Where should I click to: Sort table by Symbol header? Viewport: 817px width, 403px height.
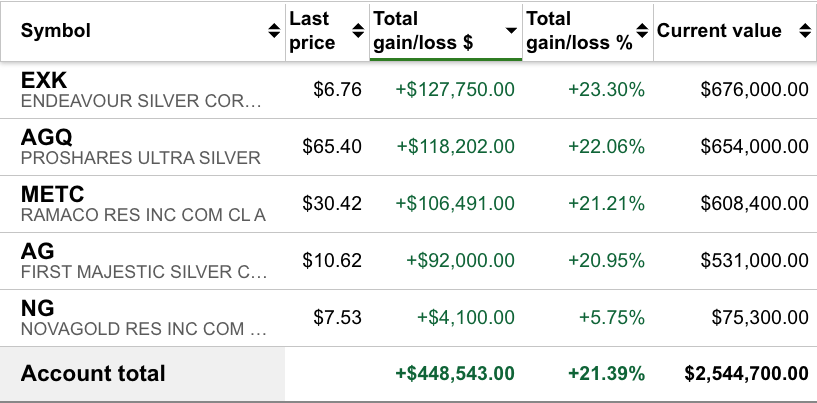click(x=56, y=31)
